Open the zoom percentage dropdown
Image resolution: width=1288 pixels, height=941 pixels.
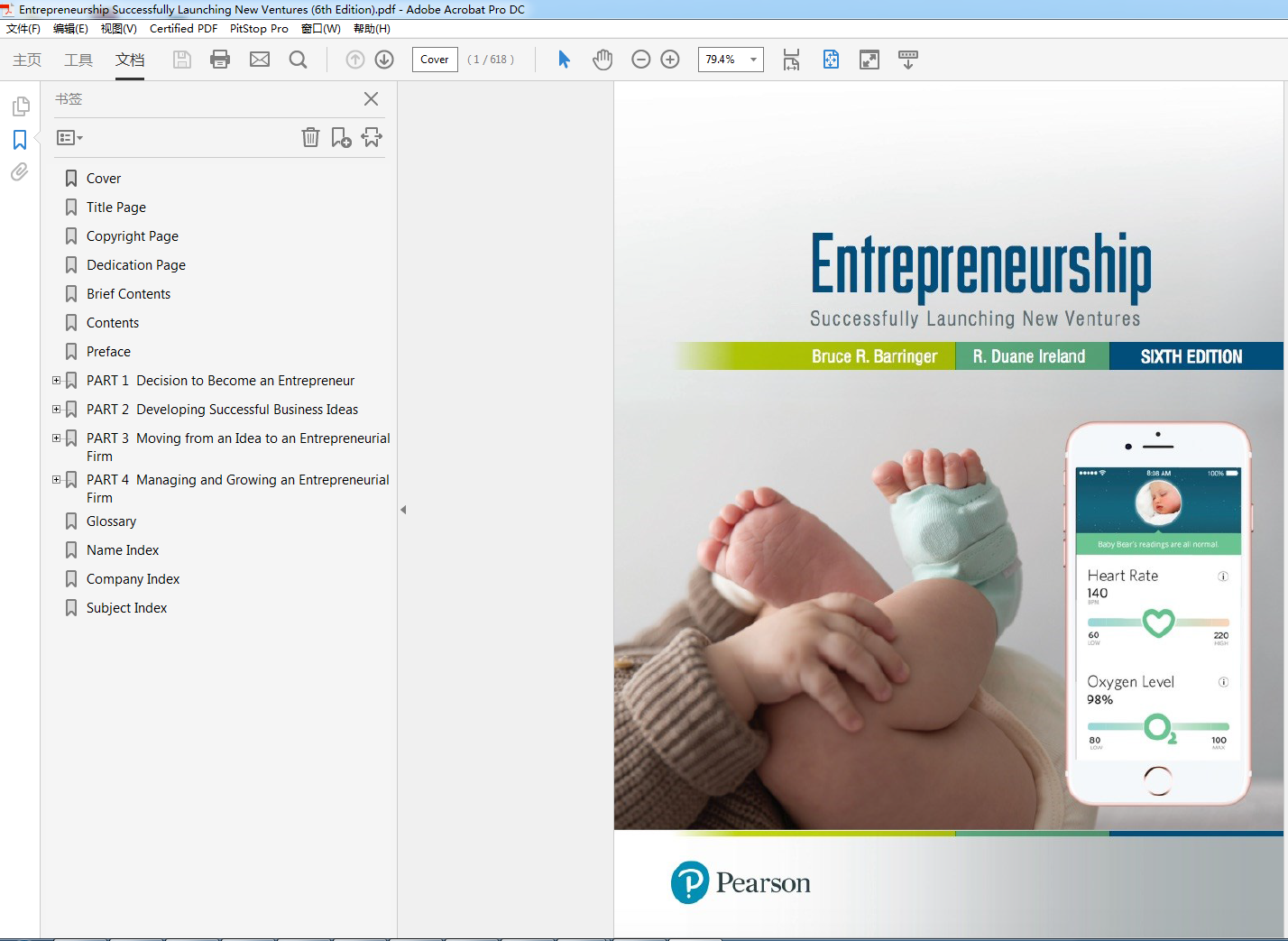753,60
